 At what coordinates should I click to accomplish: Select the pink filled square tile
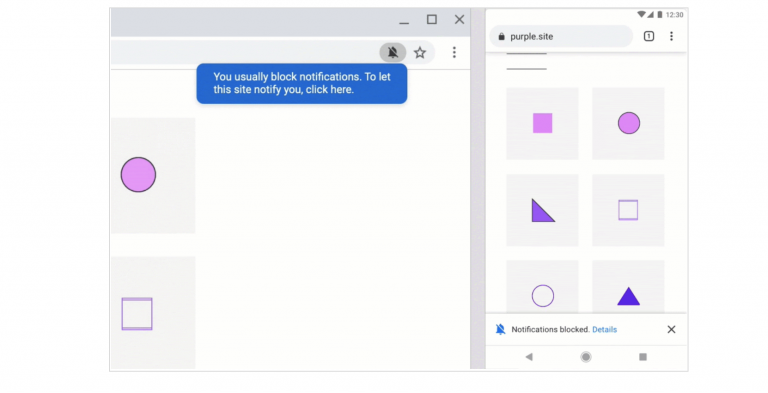click(542, 123)
